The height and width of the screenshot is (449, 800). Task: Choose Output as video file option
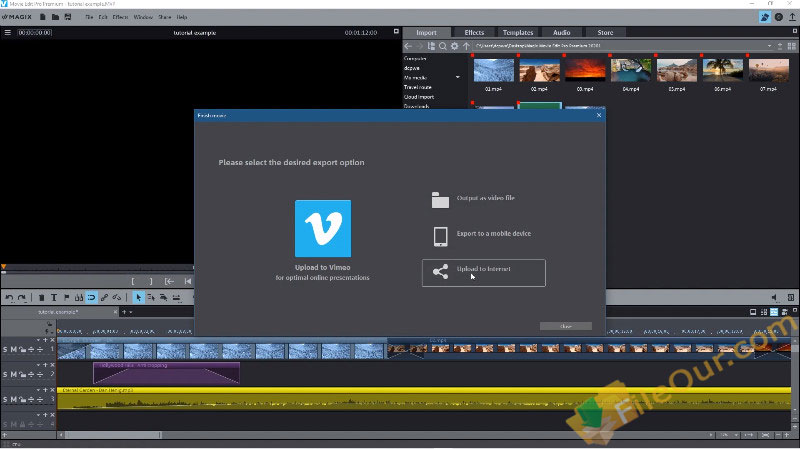point(483,199)
